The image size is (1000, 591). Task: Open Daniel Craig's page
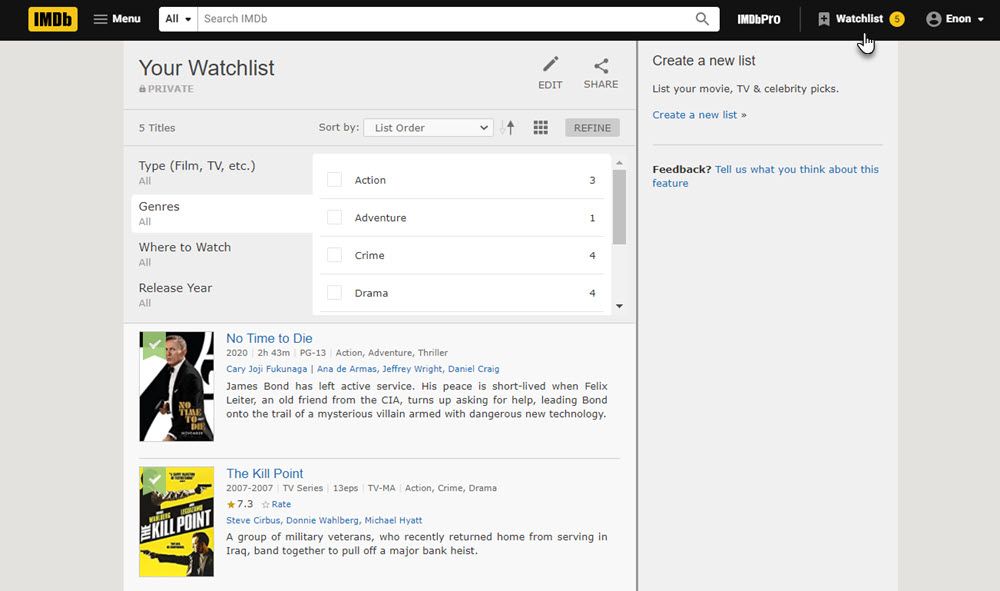click(474, 368)
